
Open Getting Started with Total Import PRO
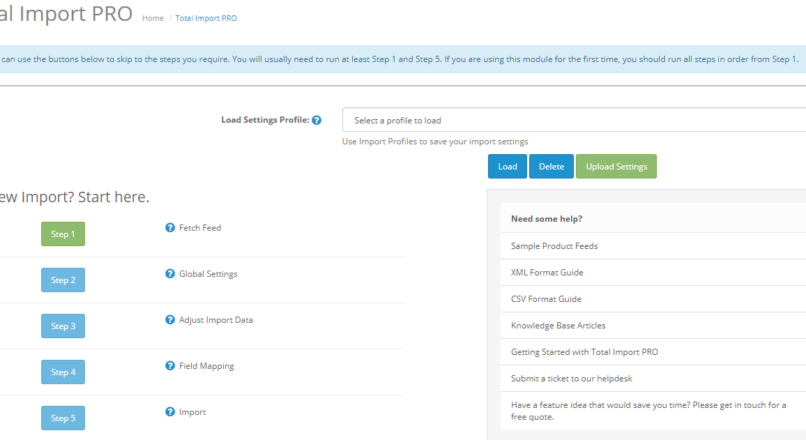[x=584, y=352]
